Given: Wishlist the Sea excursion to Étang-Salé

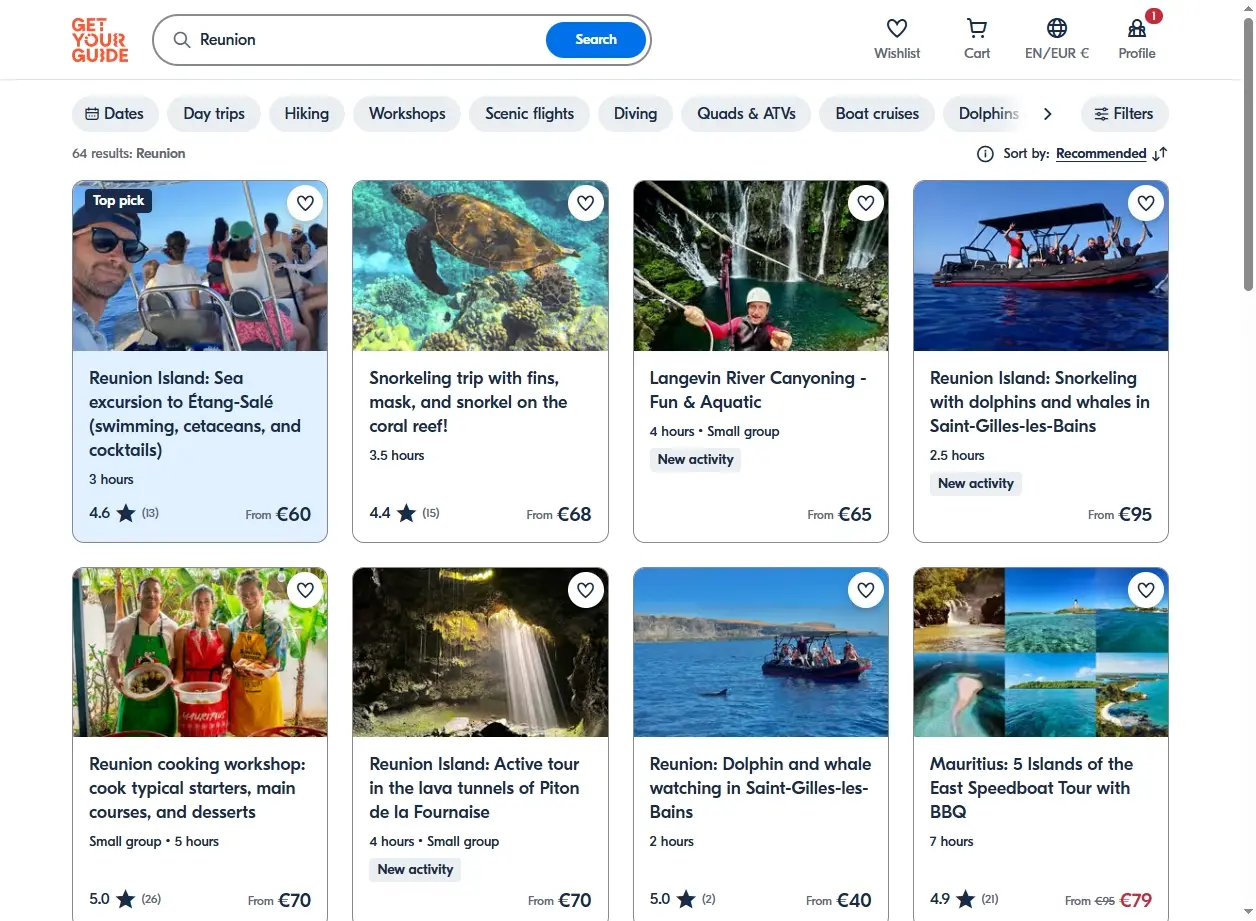Looking at the screenshot, I should click(x=306, y=204).
